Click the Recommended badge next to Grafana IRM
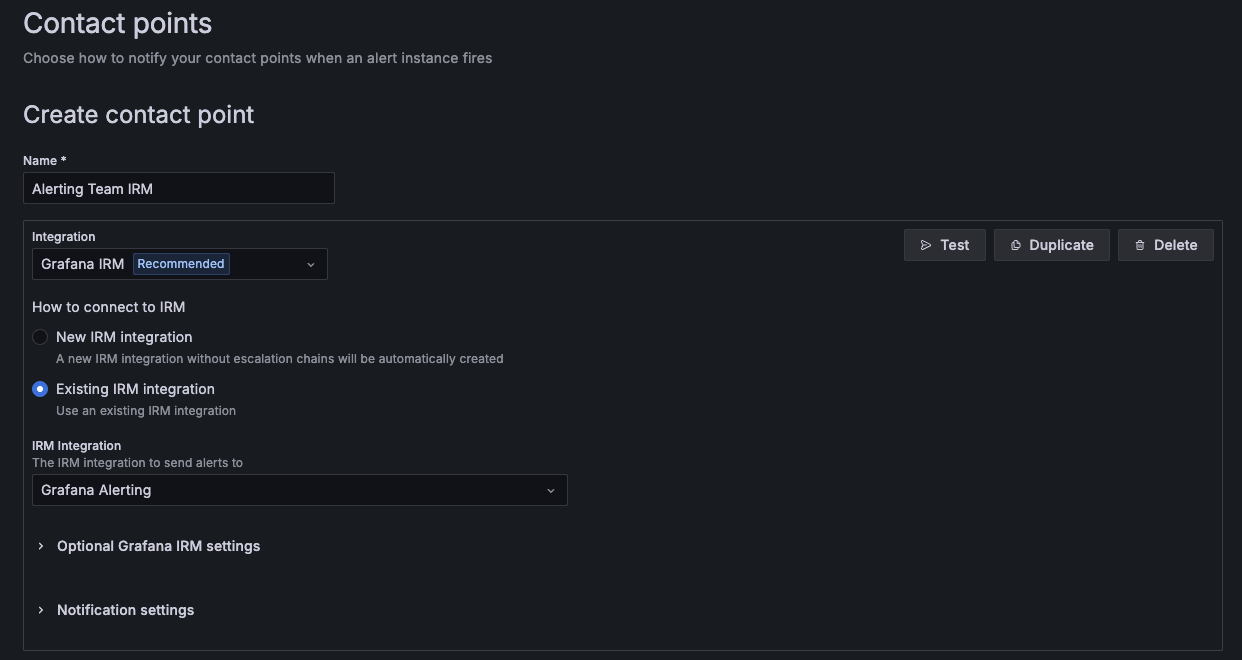 tap(180, 263)
